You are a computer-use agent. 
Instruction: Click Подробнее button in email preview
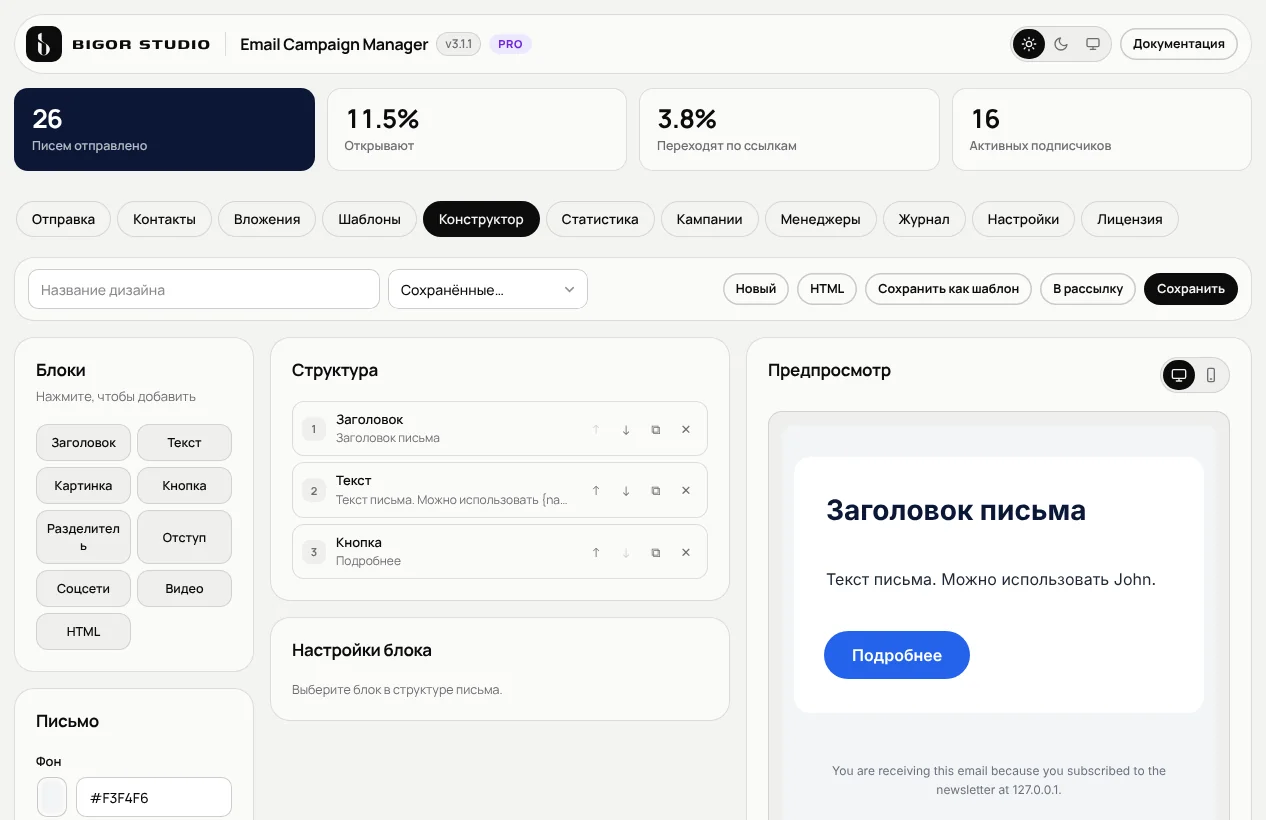897,655
